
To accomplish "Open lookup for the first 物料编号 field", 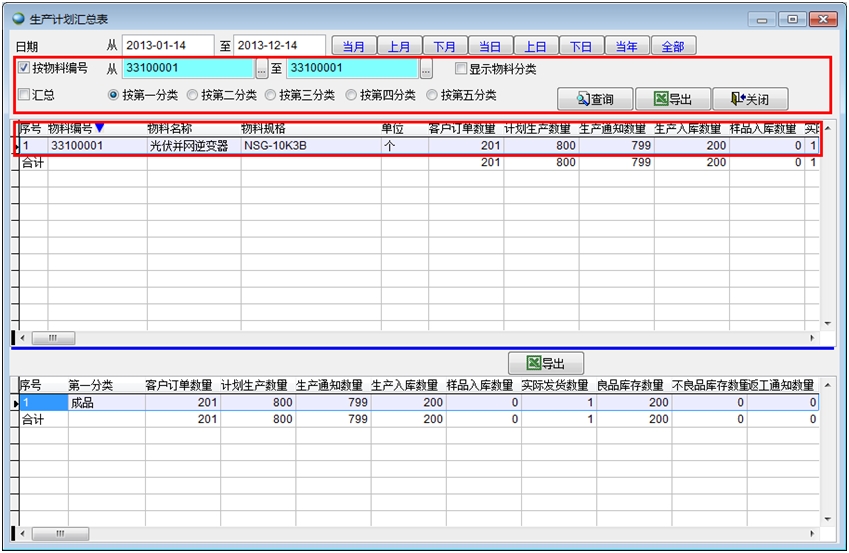I will pyautogui.click(x=262, y=69).
